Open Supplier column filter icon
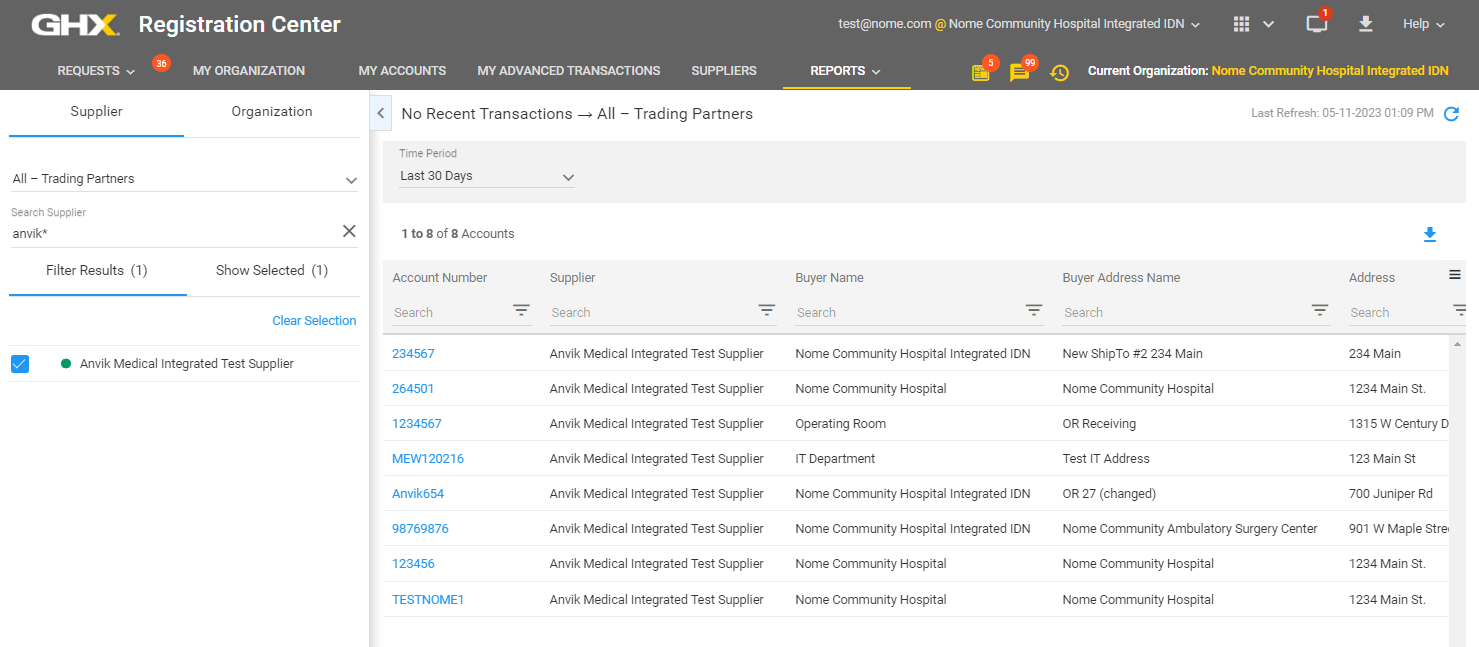Image resolution: width=1479 pixels, height=647 pixels. [767, 310]
